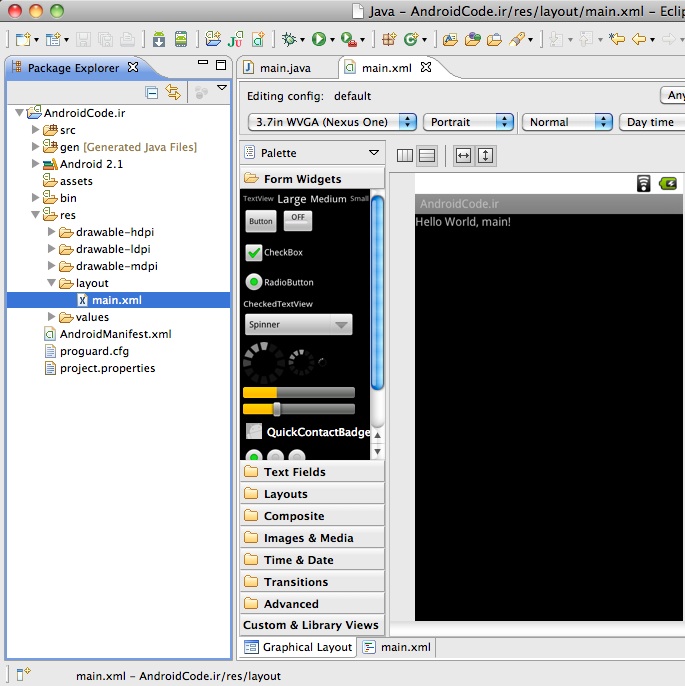685x686 pixels.
Task: Select AndroidManifest.xml in Package Explorer
Action: (115, 334)
